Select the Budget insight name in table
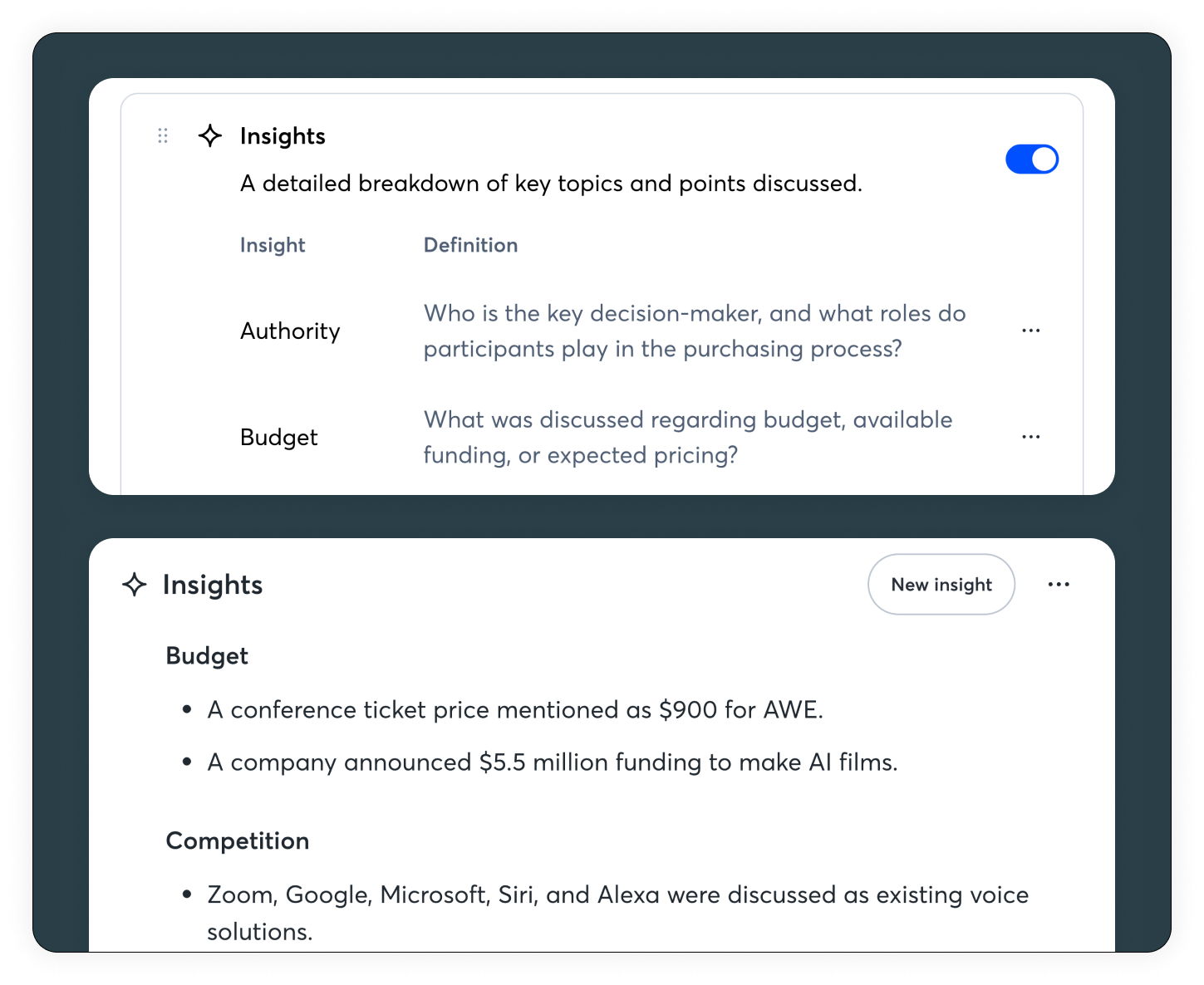The height and width of the screenshot is (985, 1204). tap(278, 438)
